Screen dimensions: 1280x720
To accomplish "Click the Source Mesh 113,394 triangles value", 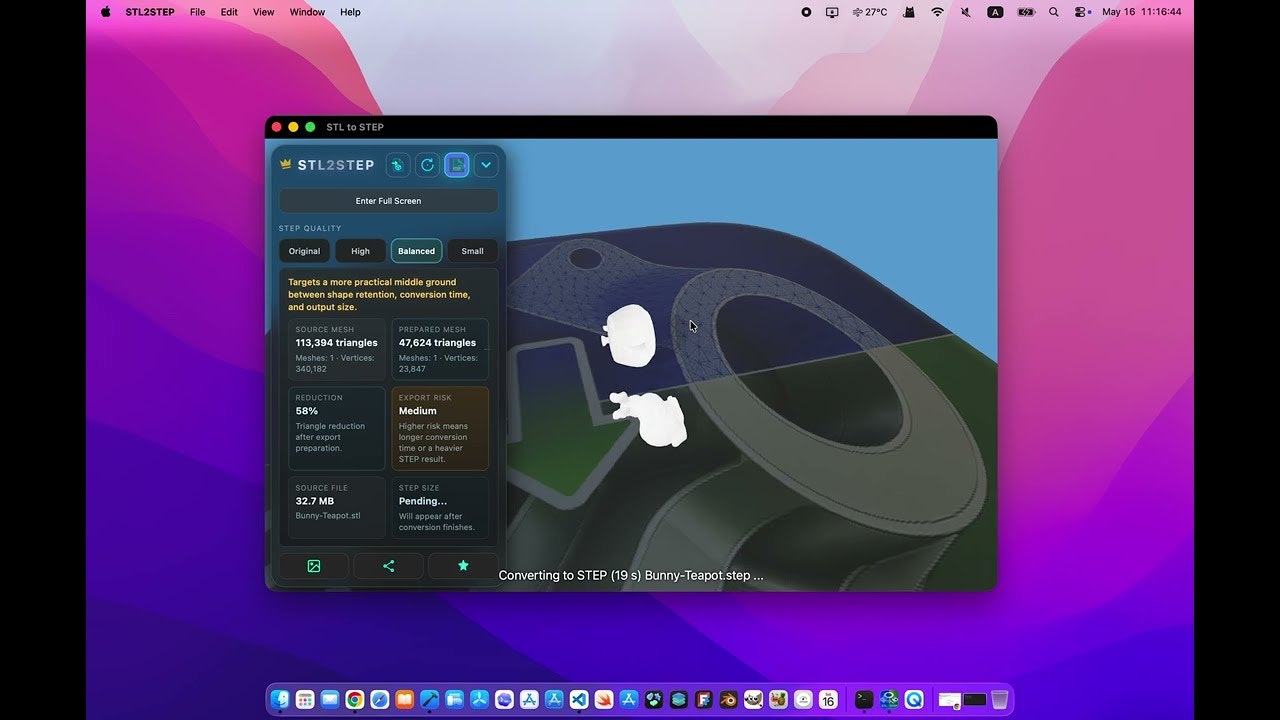I will click(x=336, y=343).
